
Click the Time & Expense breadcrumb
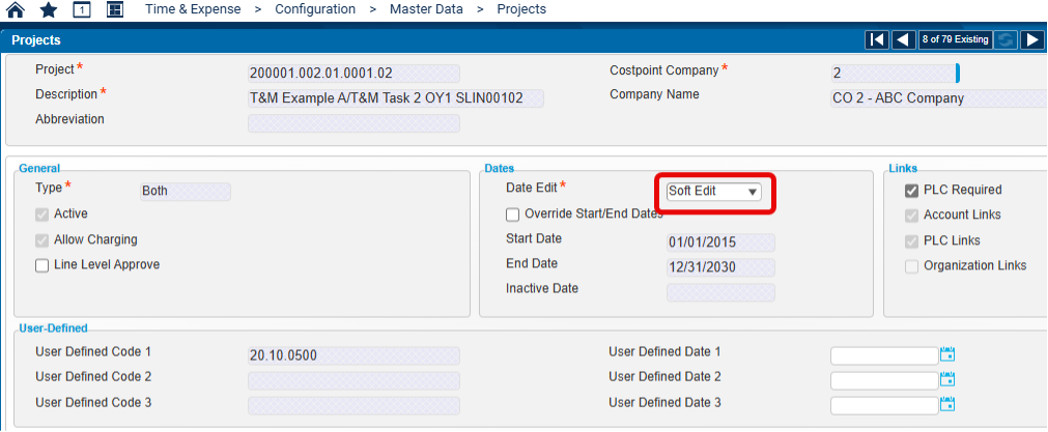192,9
